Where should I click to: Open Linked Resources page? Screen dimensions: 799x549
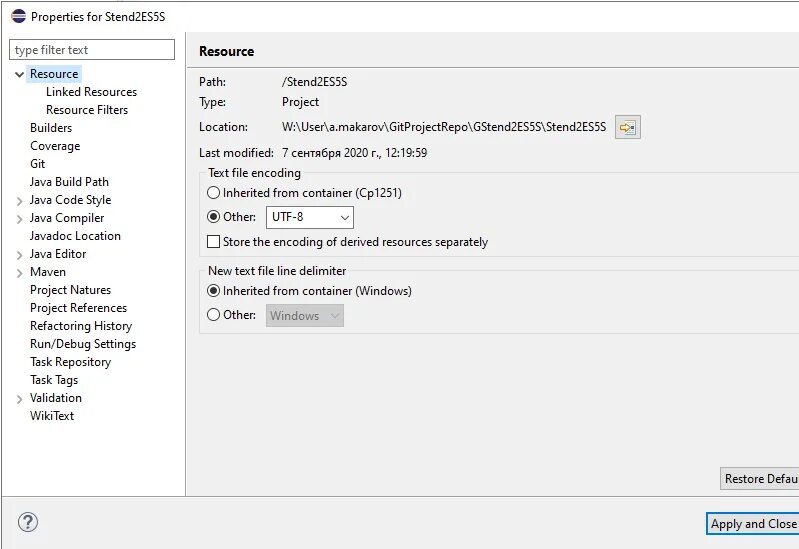click(x=92, y=92)
